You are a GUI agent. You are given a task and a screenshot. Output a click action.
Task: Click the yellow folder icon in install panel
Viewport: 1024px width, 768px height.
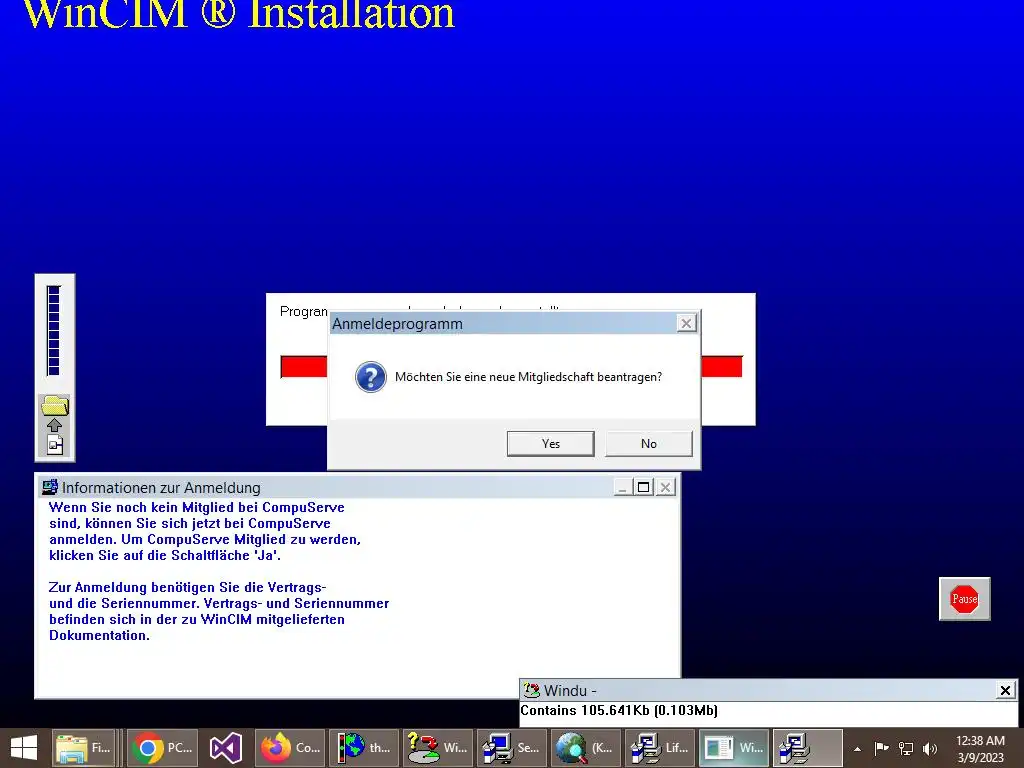pyautogui.click(x=55, y=405)
